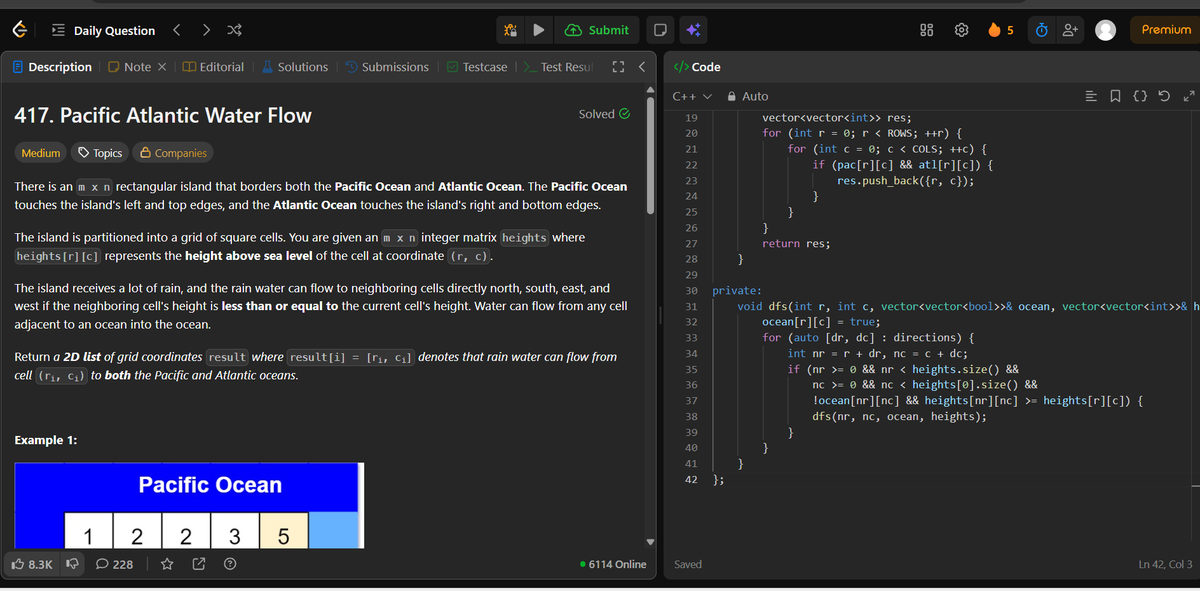The width and height of the screenshot is (1200, 591).
Task: Click line number 30 in the gutter
Action: click(691, 290)
